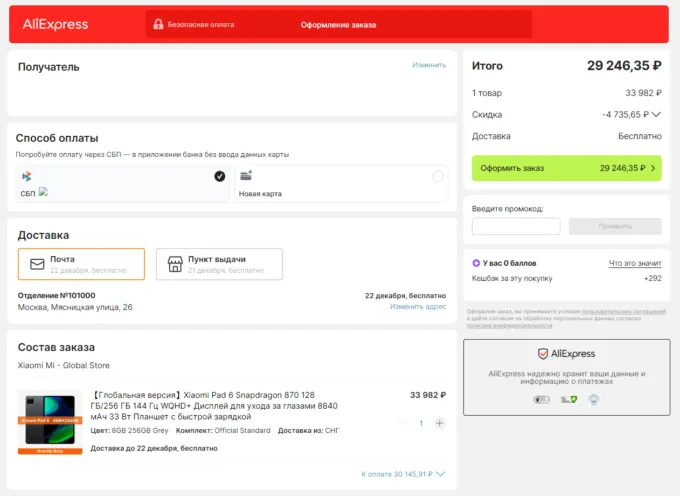Select the СБП payment radio option
The height and width of the screenshot is (496, 680).
click(219, 177)
